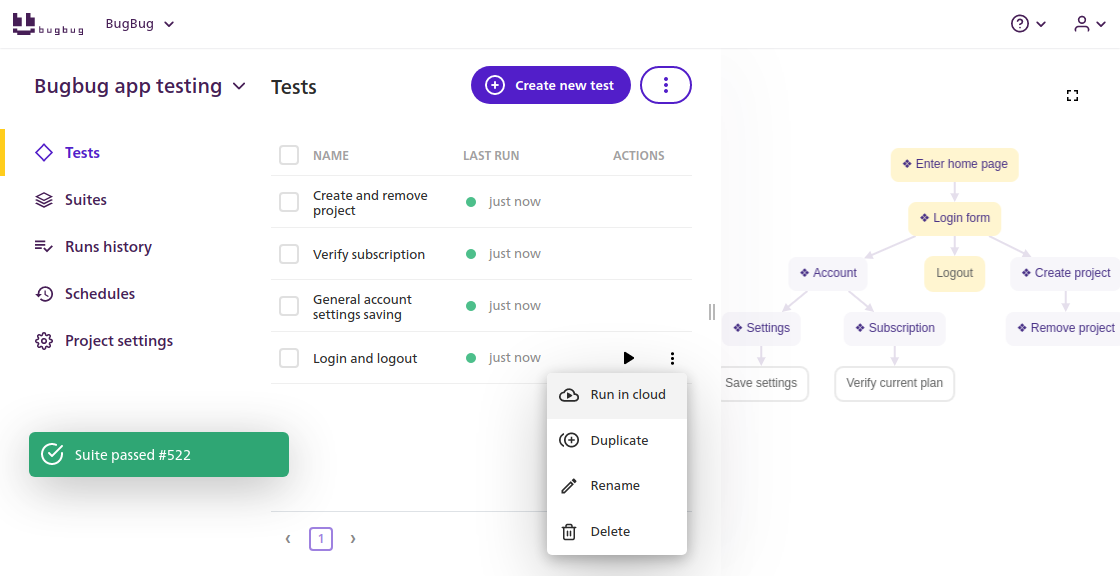Click the NAME column header

(331, 155)
